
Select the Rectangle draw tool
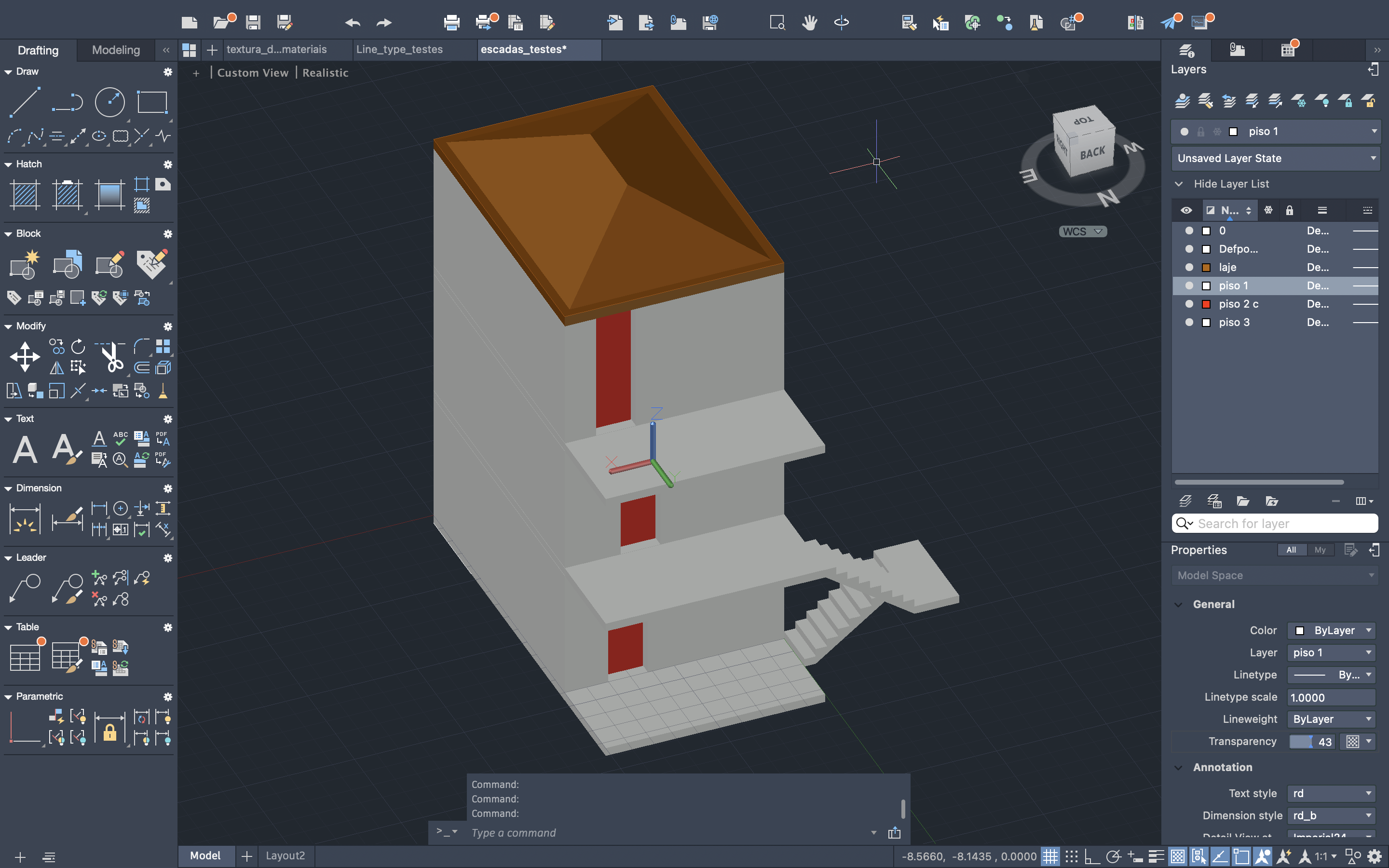[x=151, y=103]
